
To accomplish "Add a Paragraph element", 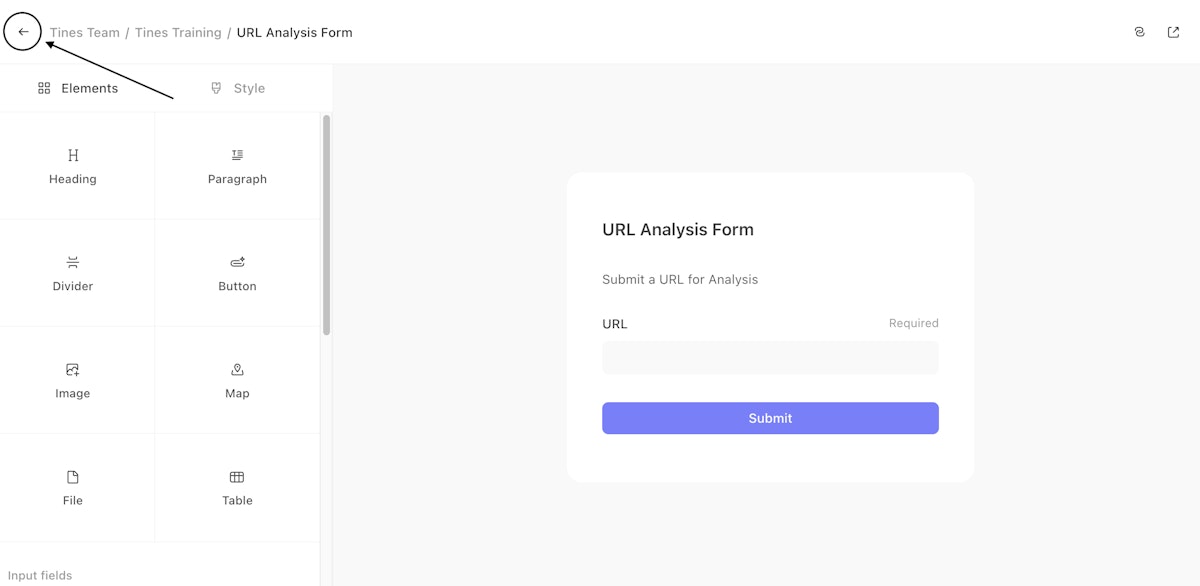I will point(237,166).
